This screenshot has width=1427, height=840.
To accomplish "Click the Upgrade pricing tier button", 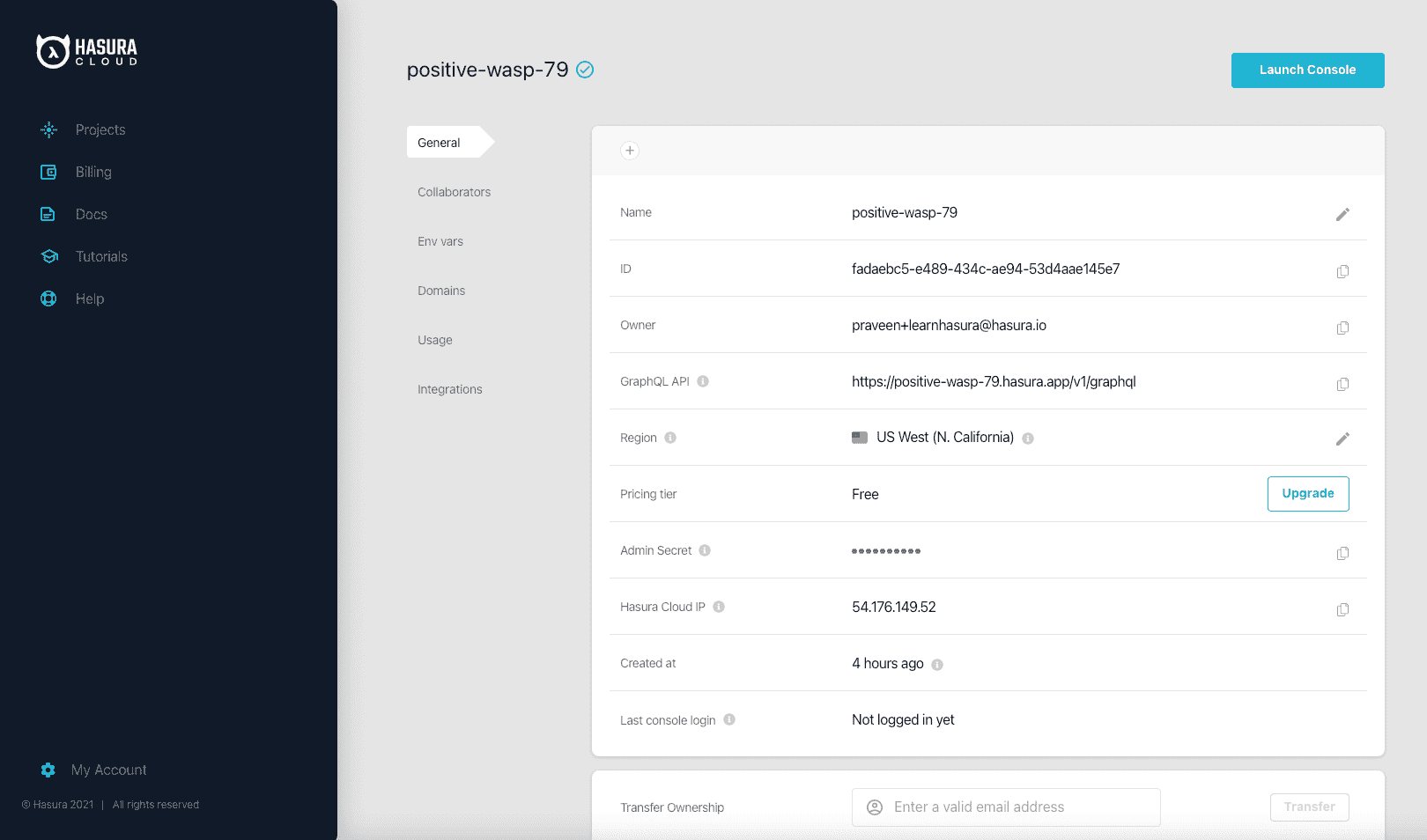I will point(1308,494).
